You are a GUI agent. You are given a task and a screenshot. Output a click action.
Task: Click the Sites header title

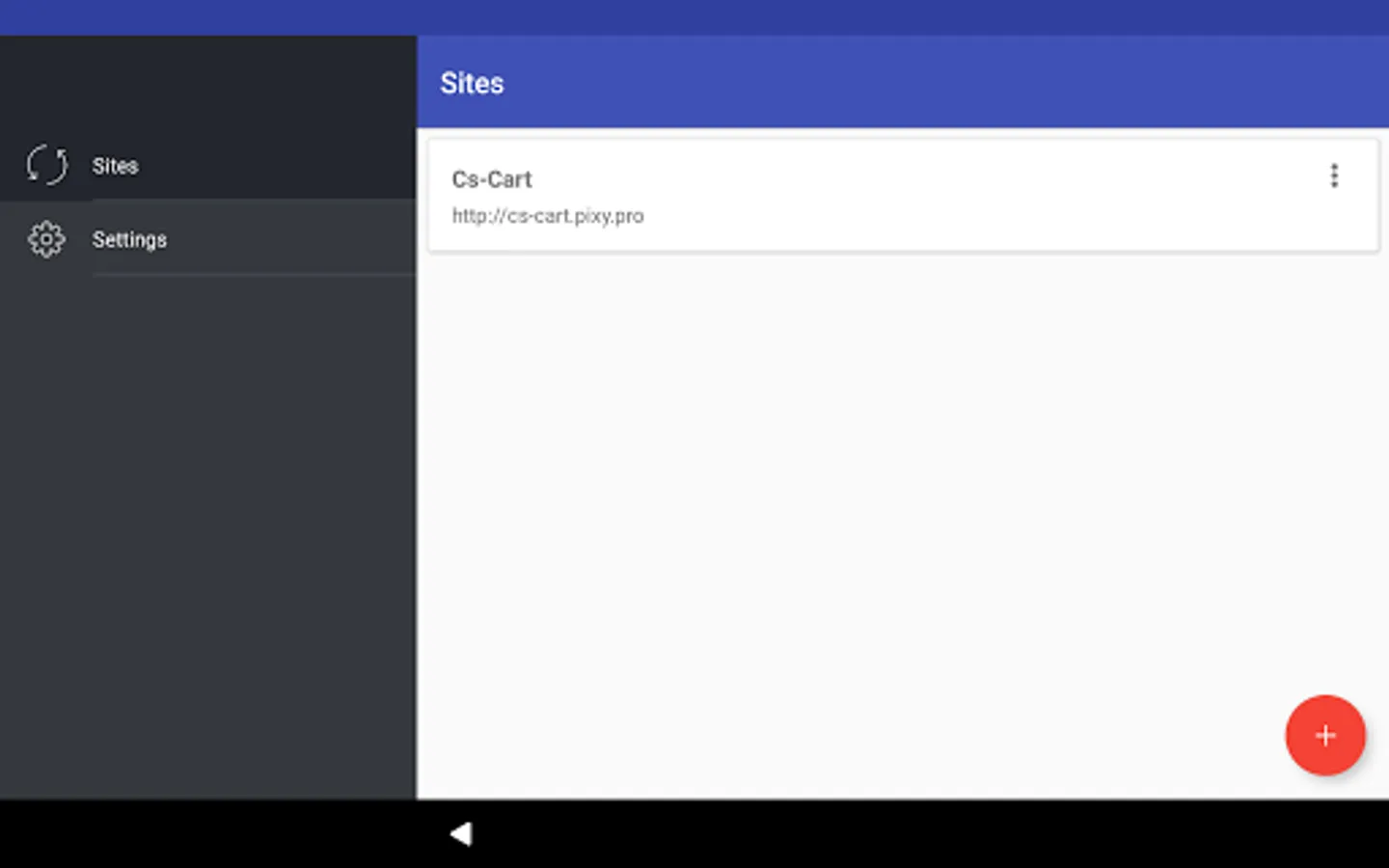click(472, 83)
